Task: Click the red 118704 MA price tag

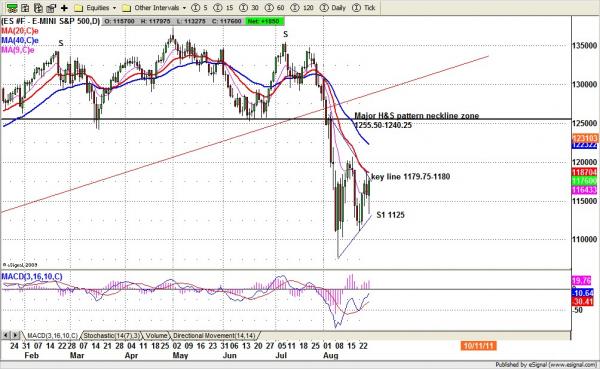Action: [x=585, y=173]
